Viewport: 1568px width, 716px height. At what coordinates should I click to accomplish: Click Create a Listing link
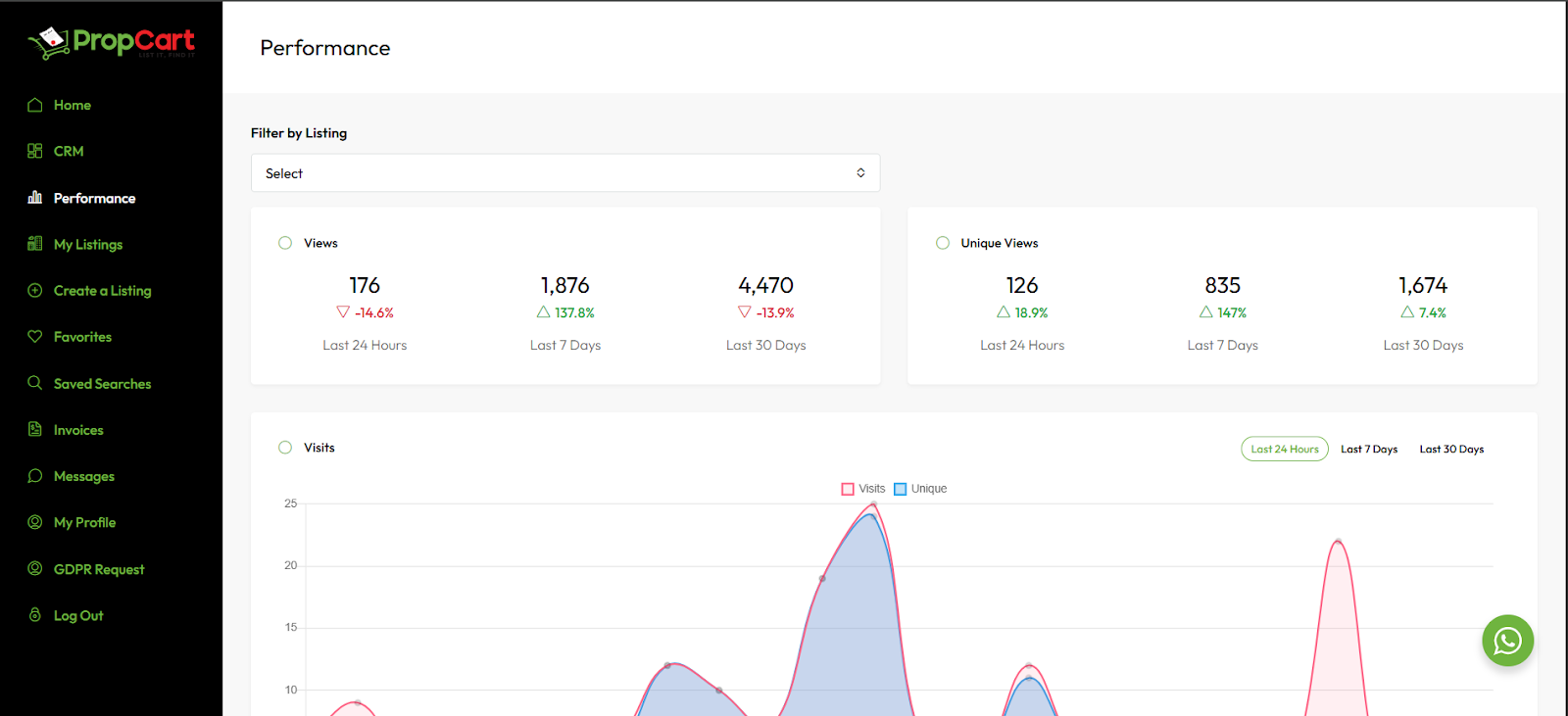coord(103,291)
